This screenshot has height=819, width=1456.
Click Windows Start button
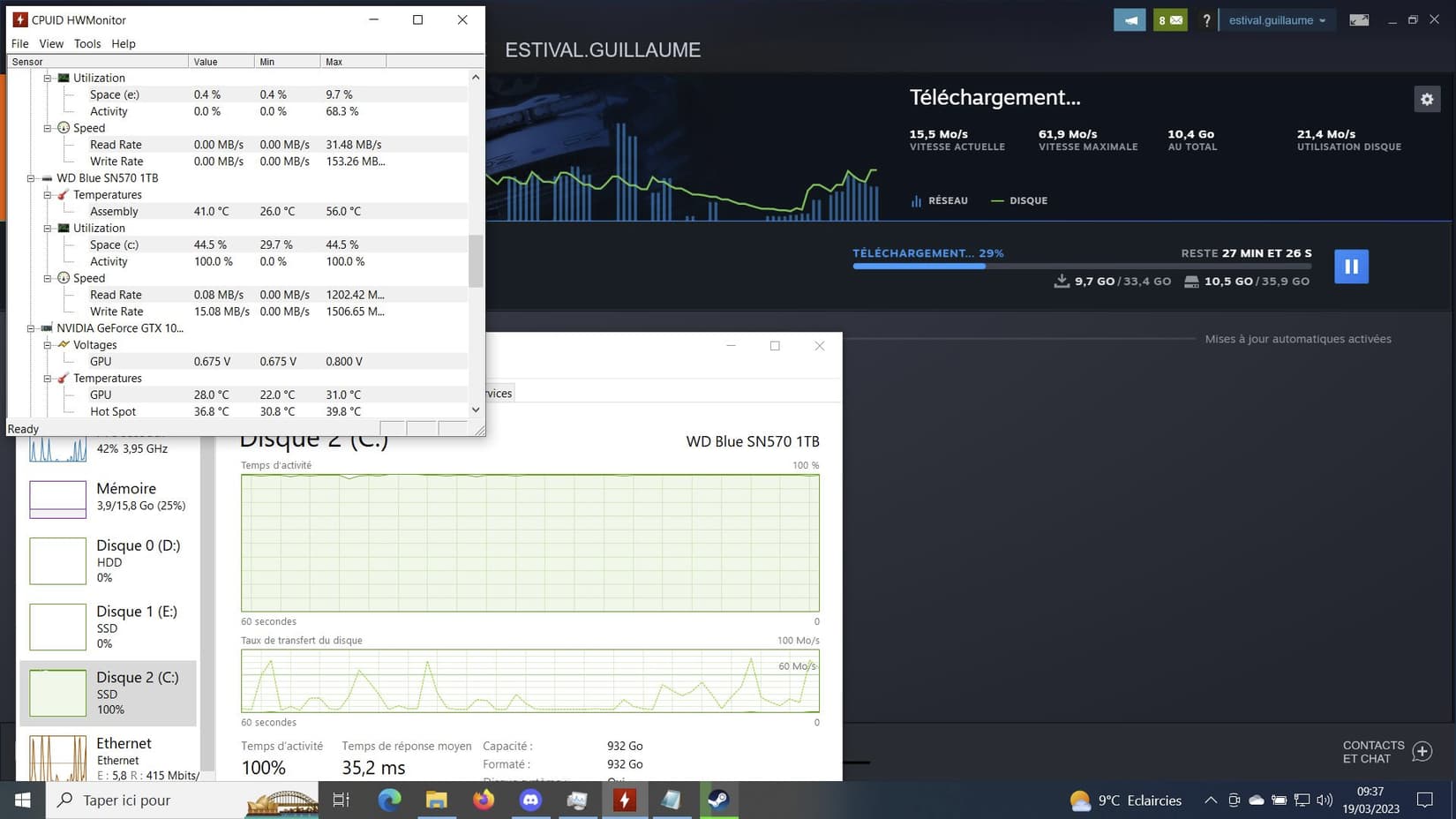click(x=23, y=800)
